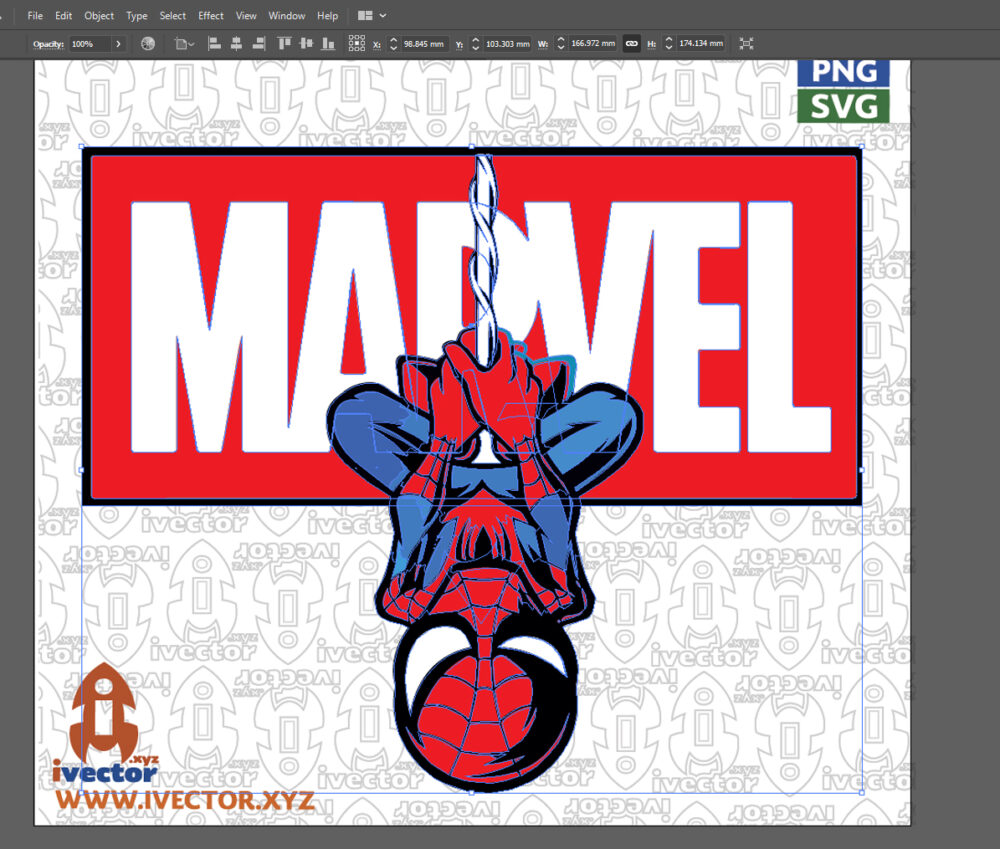Edit the H value 174.134 mm
The width and height of the screenshot is (1000, 849).
pyautogui.click(x=701, y=43)
